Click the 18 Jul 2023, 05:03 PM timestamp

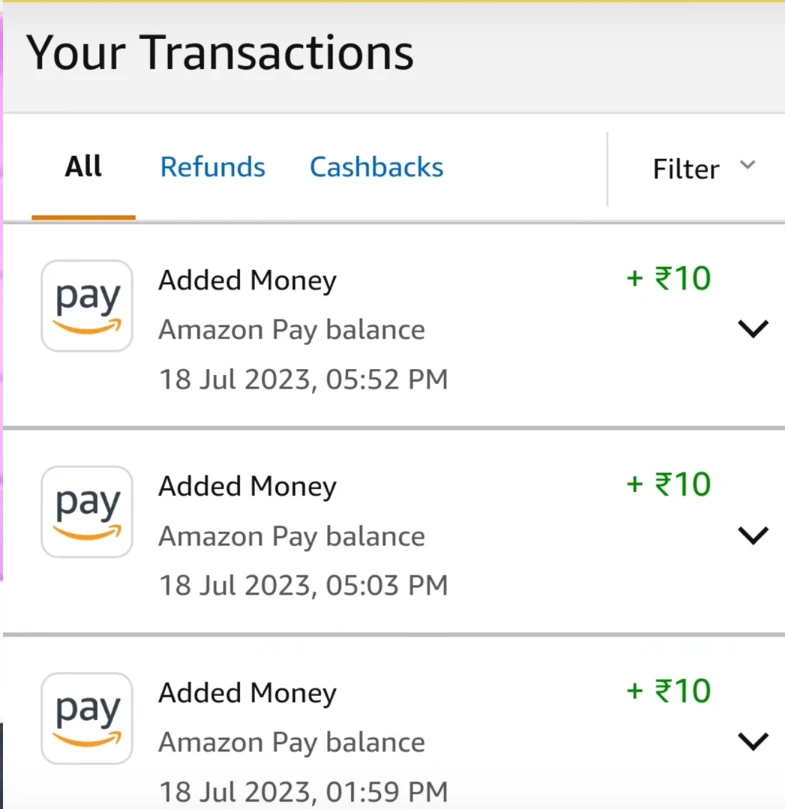pos(303,585)
